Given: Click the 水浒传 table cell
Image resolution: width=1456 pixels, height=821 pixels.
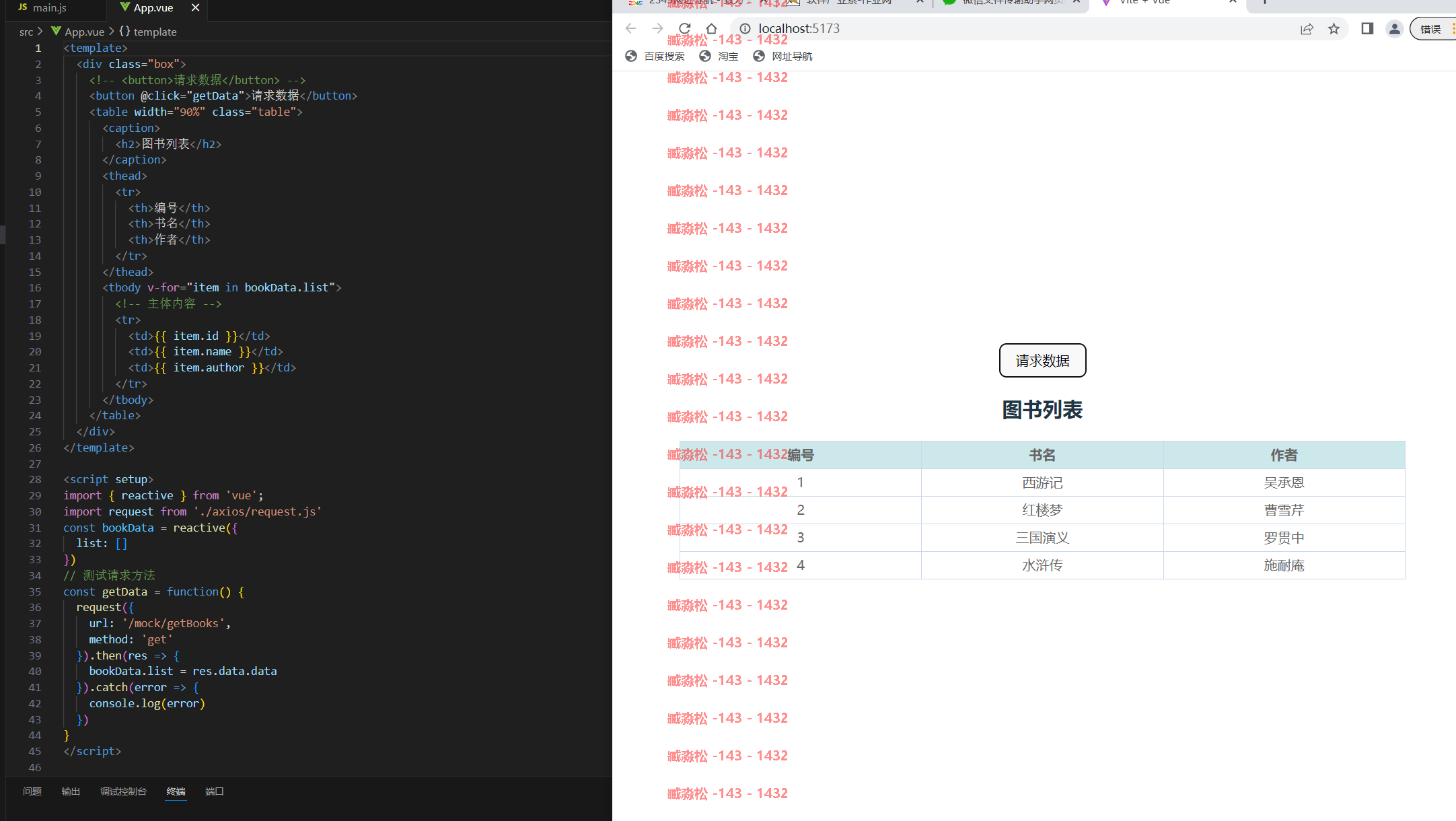Looking at the screenshot, I should (x=1042, y=565).
